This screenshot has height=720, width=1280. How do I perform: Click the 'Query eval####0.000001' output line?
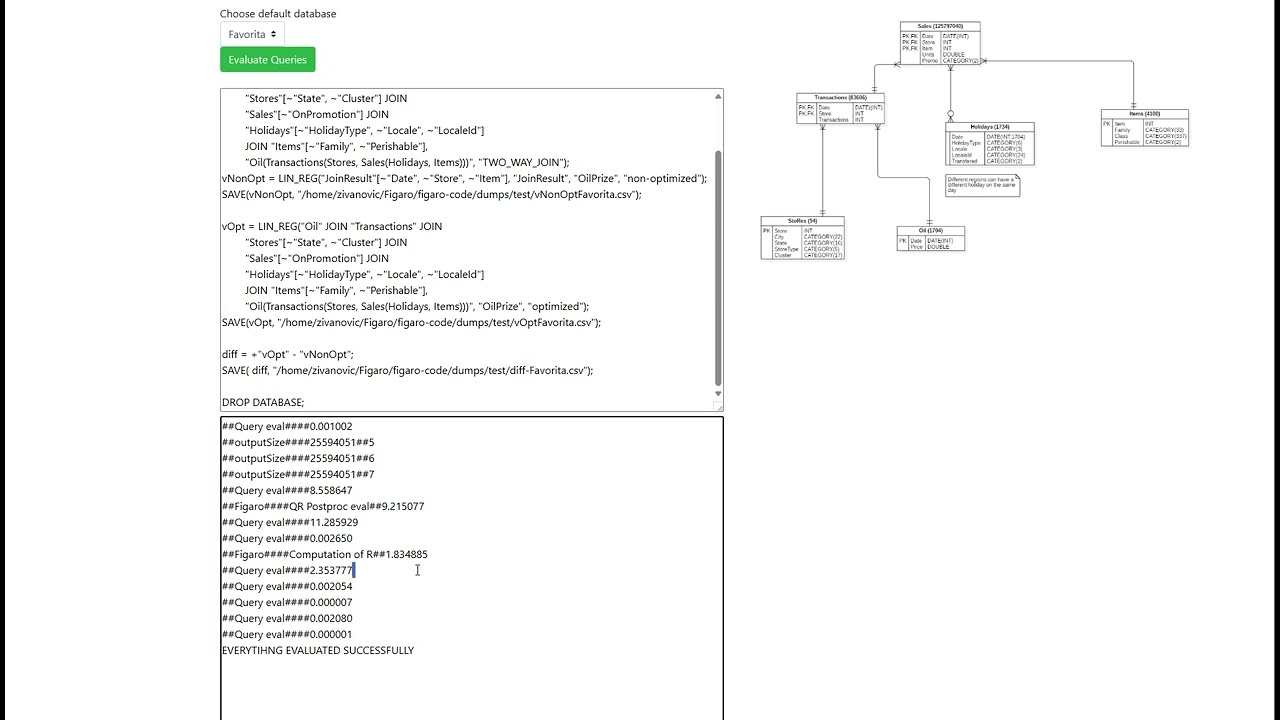point(287,634)
